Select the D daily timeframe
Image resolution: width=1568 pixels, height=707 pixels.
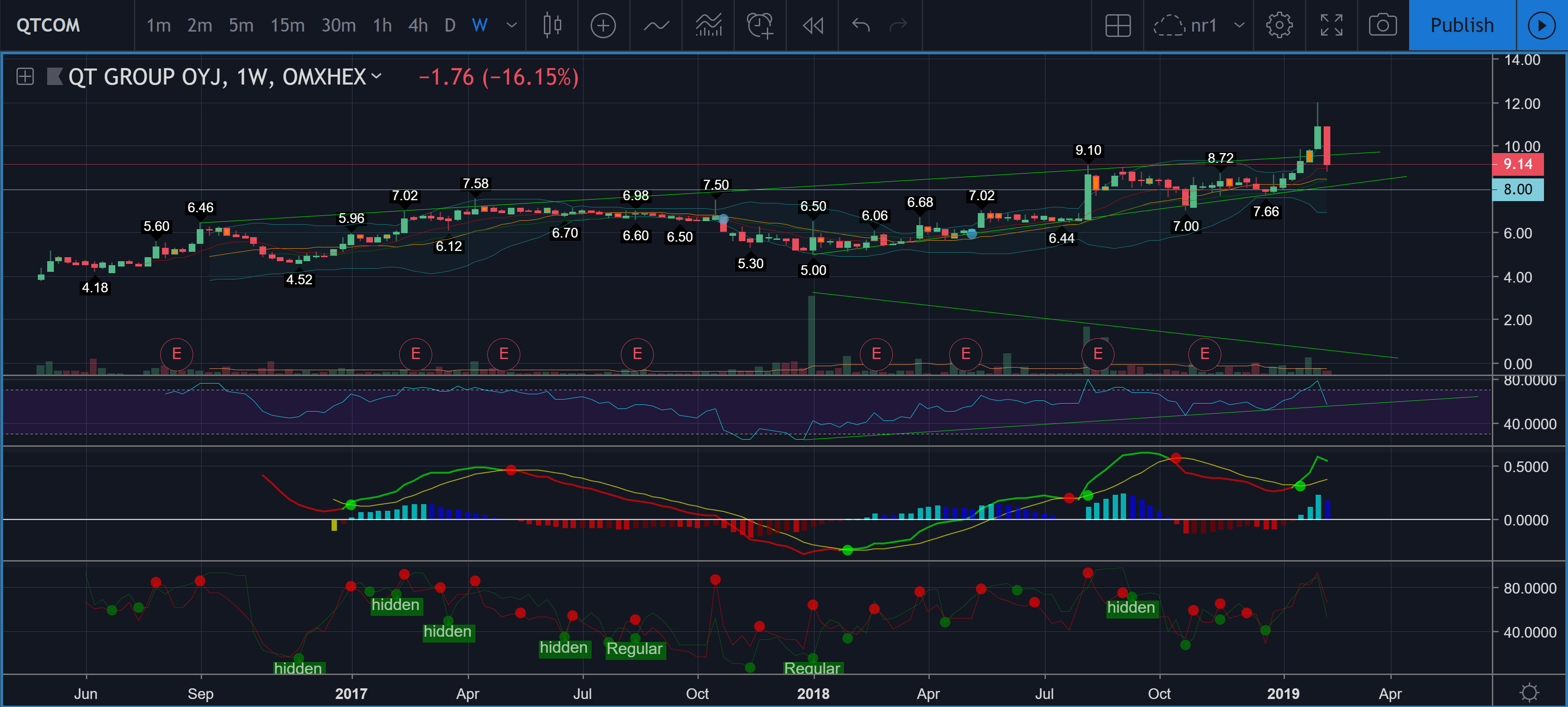450,25
